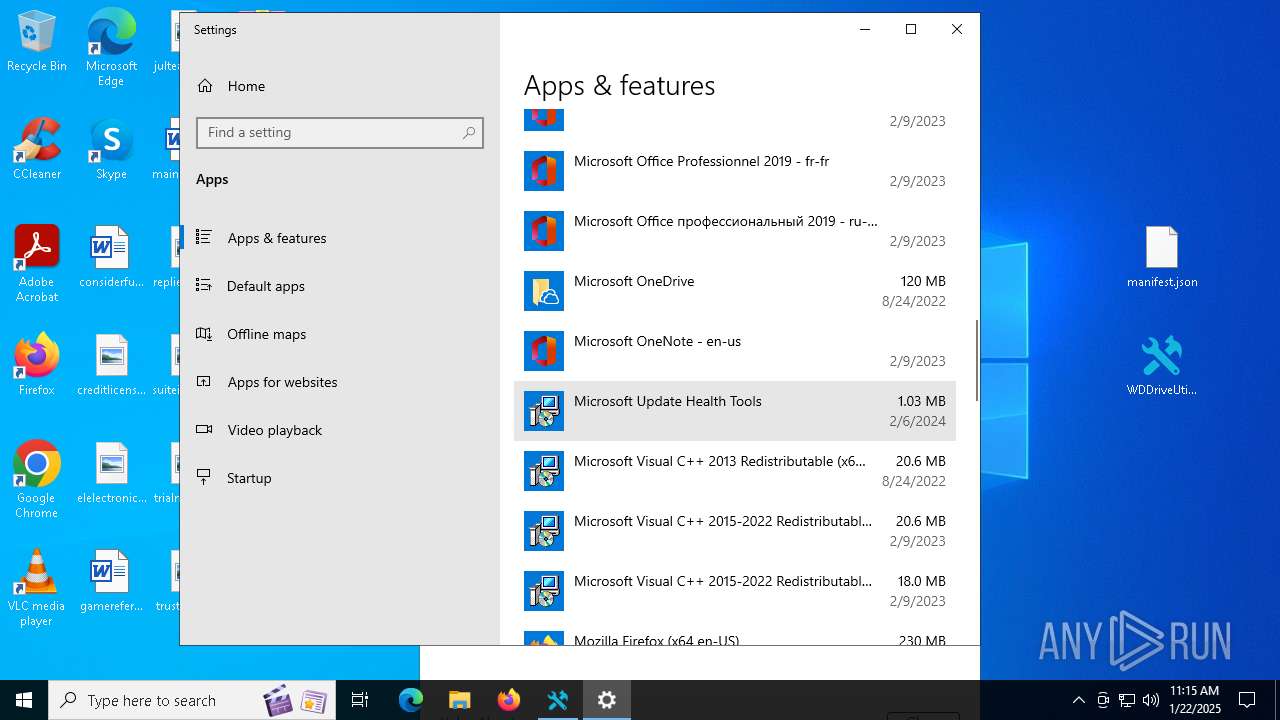Screen dimensions: 1280x720
Task: Click the Visual C++ 2013 installer icon
Action: pyautogui.click(x=544, y=471)
